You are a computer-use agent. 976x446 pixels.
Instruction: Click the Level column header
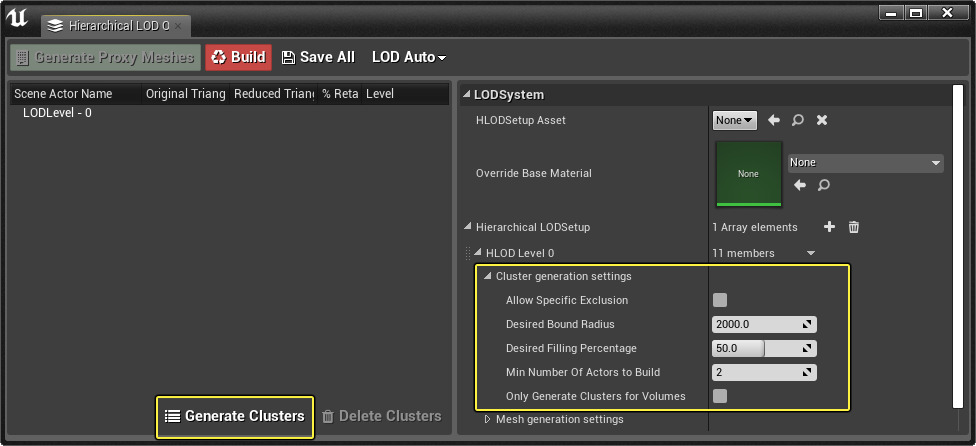coord(405,94)
